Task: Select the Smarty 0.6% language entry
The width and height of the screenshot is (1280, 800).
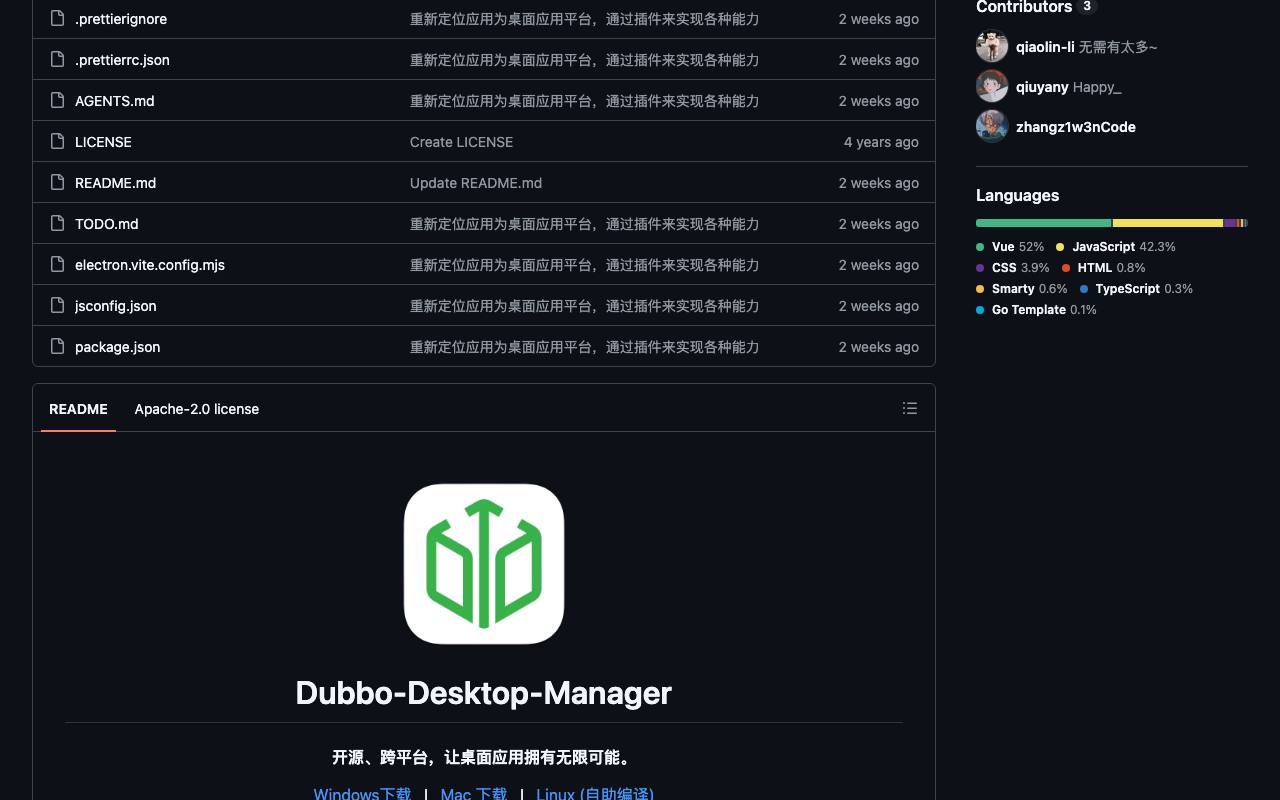Action: [x=1022, y=289]
